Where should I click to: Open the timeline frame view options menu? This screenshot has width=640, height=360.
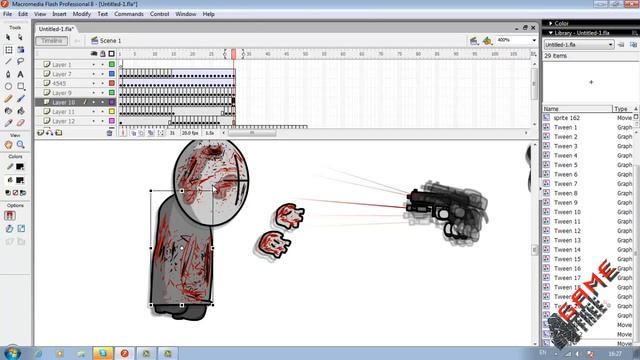click(x=533, y=54)
